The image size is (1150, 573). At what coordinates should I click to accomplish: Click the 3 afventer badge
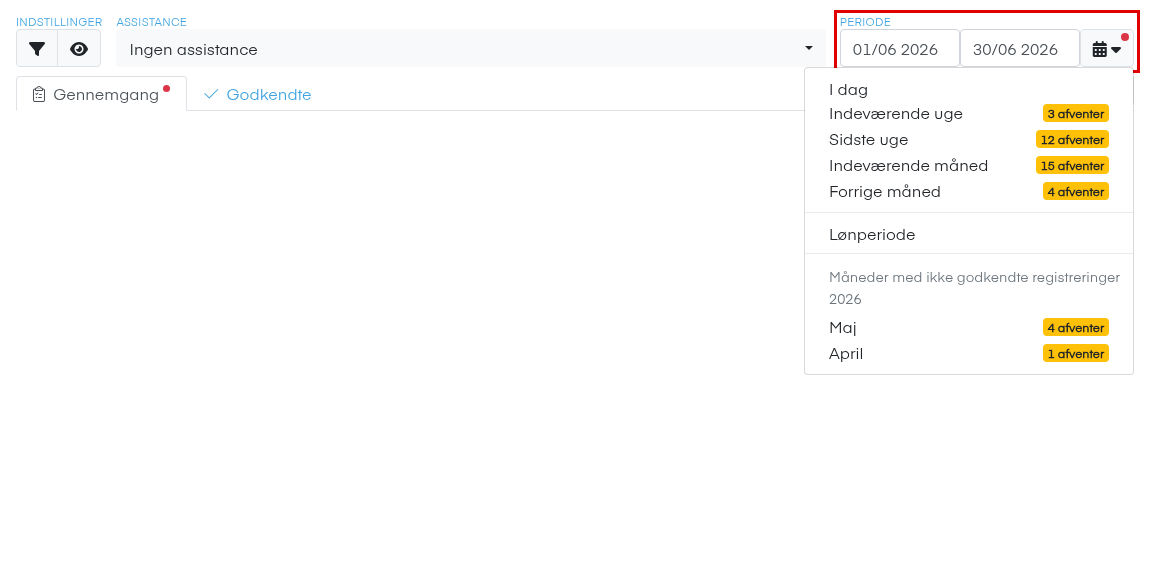(1076, 114)
